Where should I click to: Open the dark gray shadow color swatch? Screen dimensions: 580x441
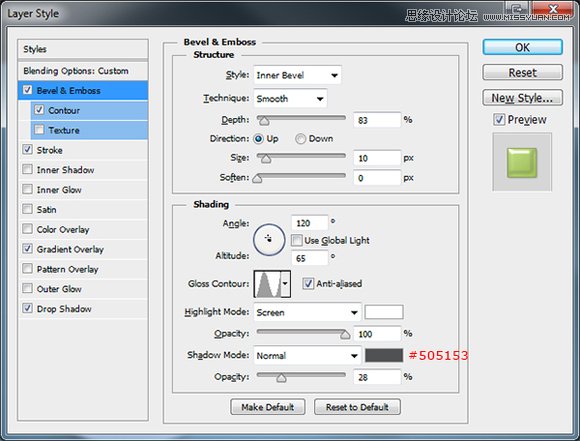click(384, 355)
